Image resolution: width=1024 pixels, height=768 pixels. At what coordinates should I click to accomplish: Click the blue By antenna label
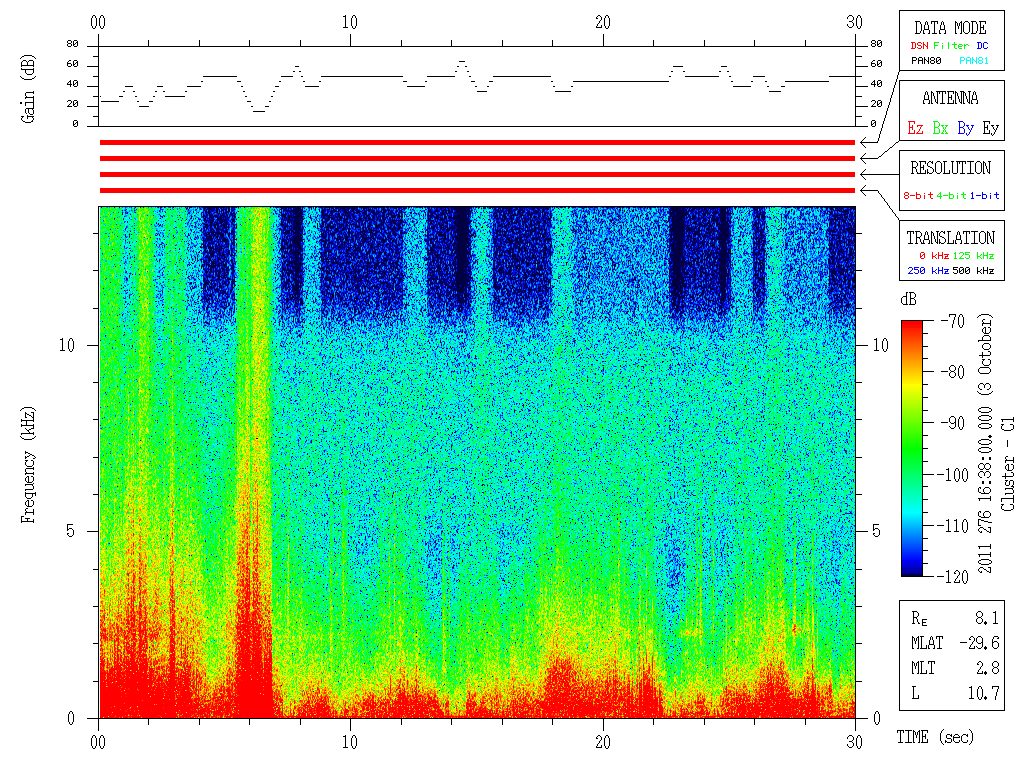965,128
